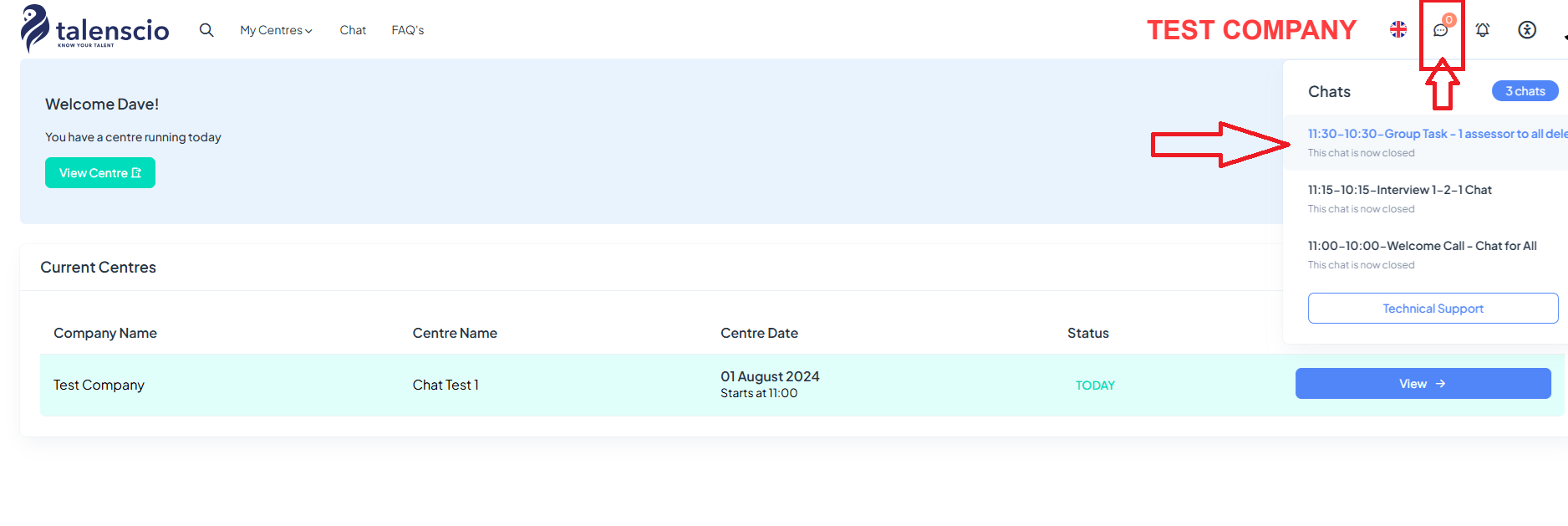The image size is (1568, 526).
Task: Open the accessibility options icon
Action: [1527, 30]
